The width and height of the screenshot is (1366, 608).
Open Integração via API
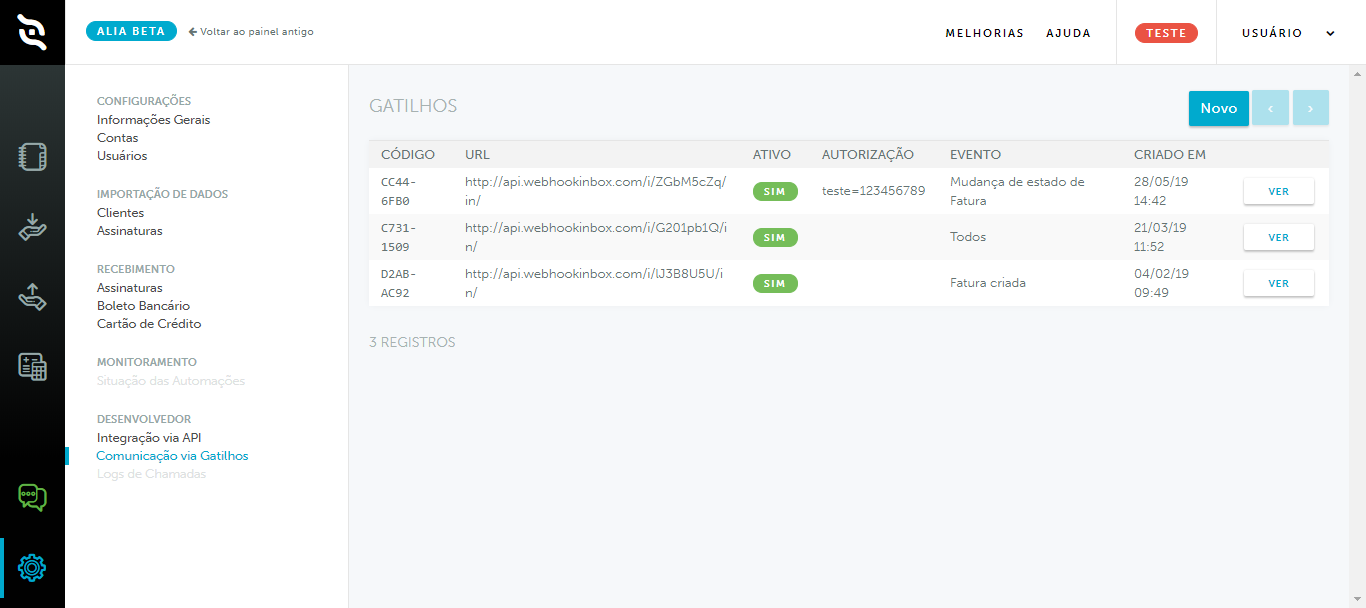coord(149,438)
